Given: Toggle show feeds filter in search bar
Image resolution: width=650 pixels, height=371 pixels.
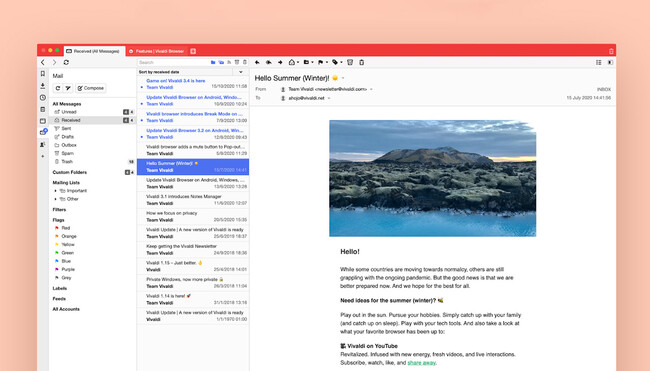Looking at the screenshot, I should point(229,62).
